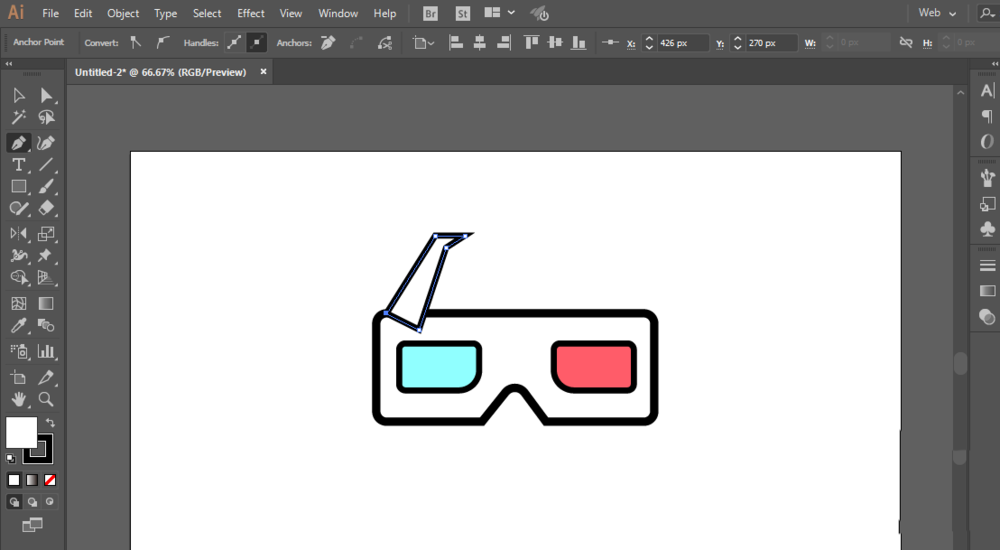Click Vertical Align Center
This screenshot has width=1000, height=550.
[x=555, y=43]
